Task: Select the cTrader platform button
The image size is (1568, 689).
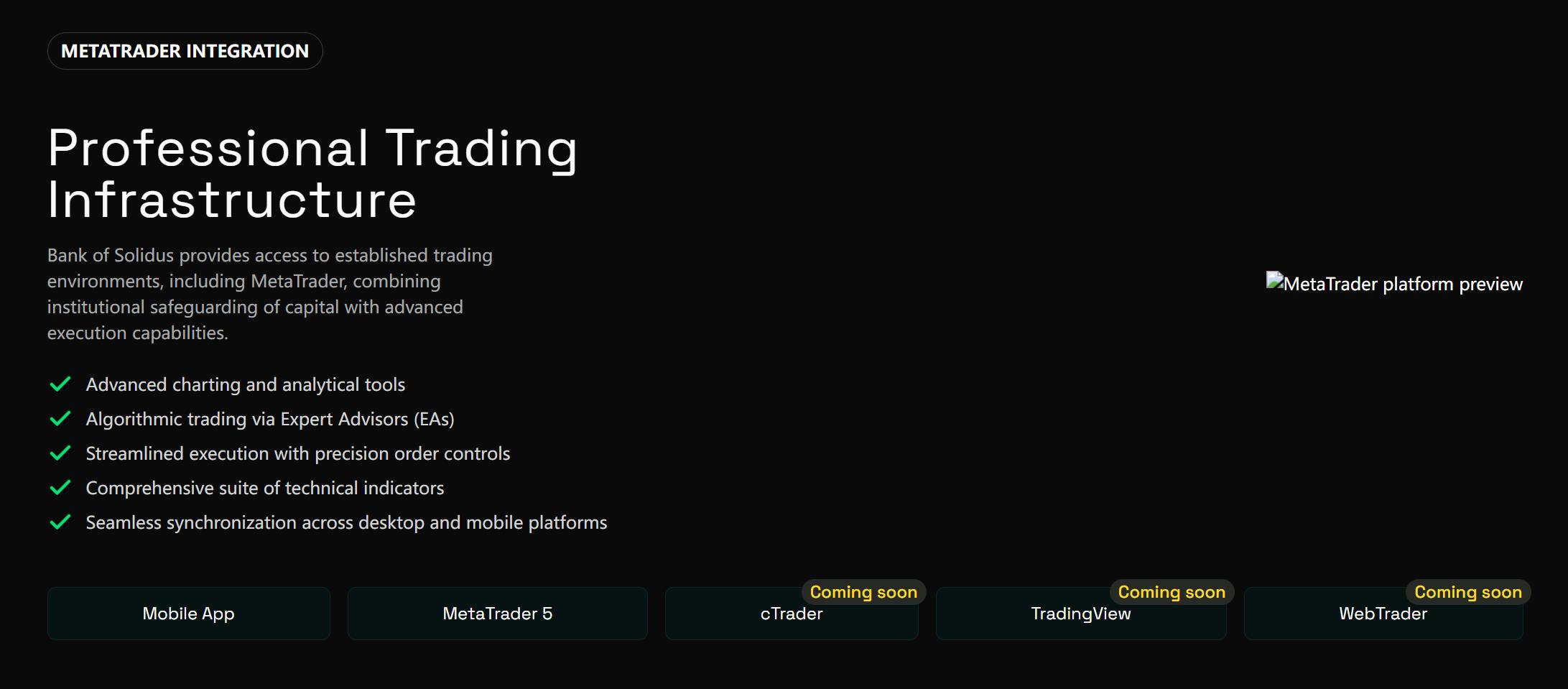Action: pyautogui.click(x=792, y=615)
